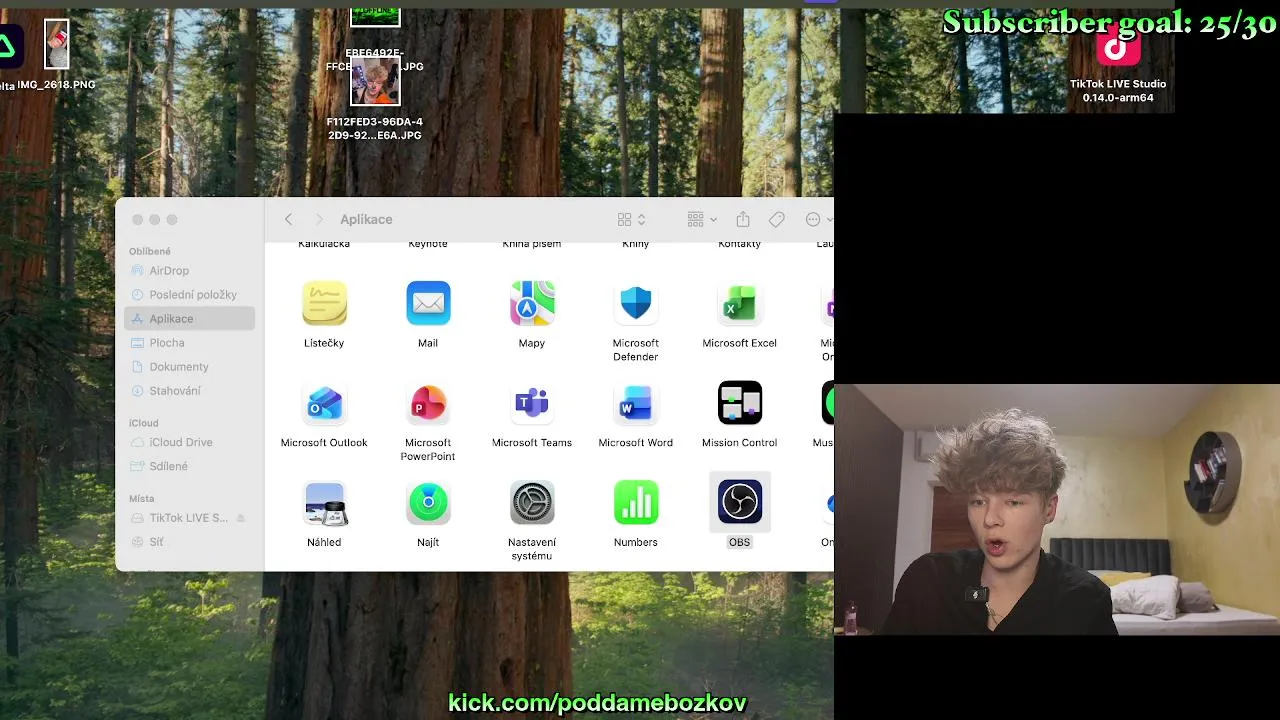Open Microsoft PowerPoint app icon

point(428,403)
